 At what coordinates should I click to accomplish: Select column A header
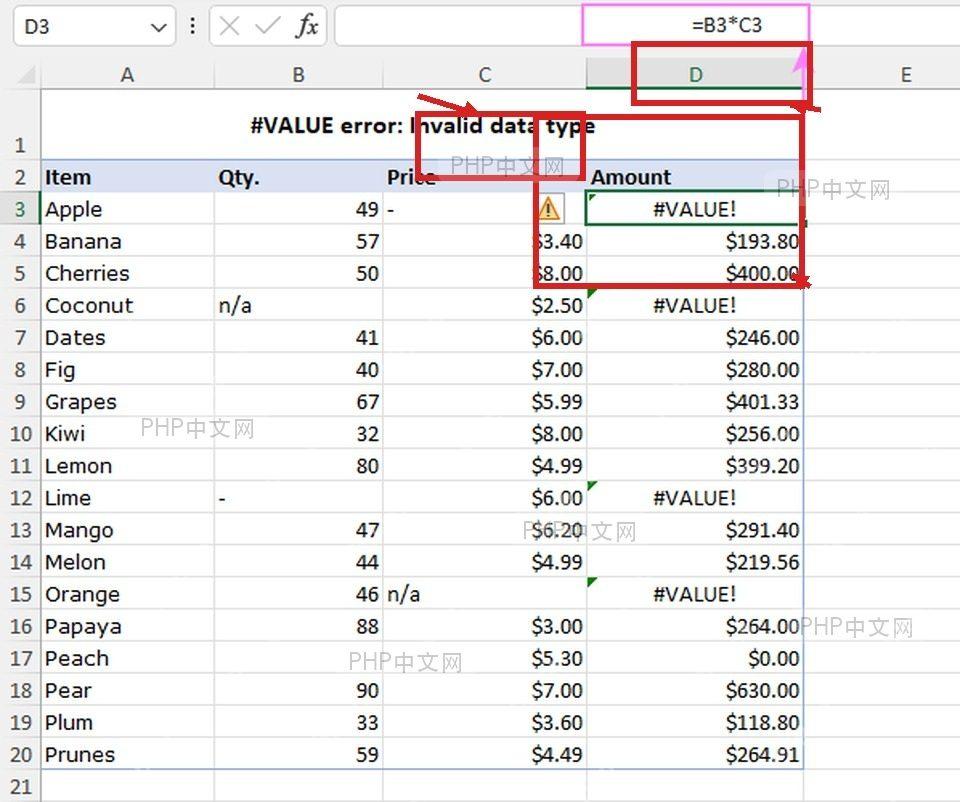coord(127,75)
